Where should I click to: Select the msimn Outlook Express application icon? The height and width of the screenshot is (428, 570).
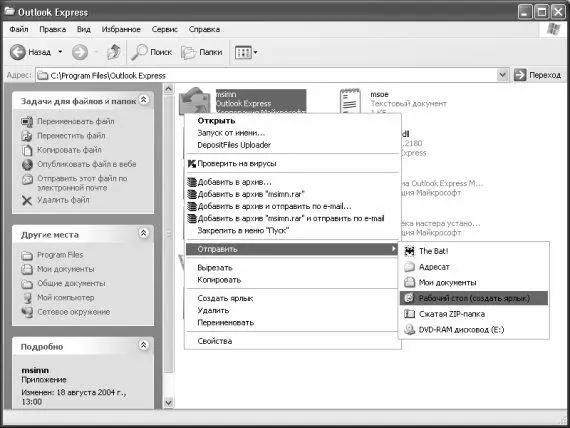195,100
